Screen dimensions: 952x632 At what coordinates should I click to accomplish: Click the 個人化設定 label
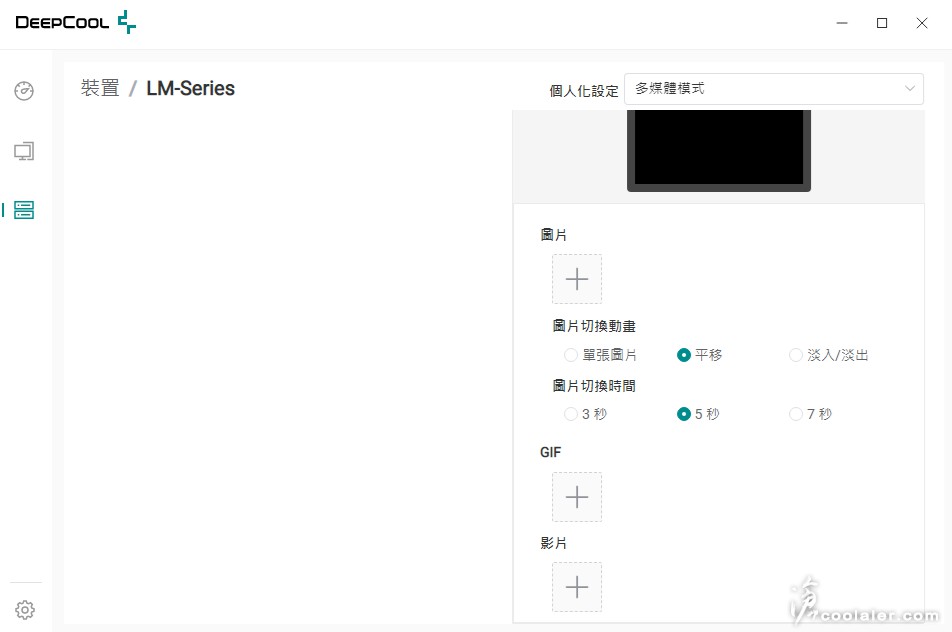pyautogui.click(x=583, y=91)
